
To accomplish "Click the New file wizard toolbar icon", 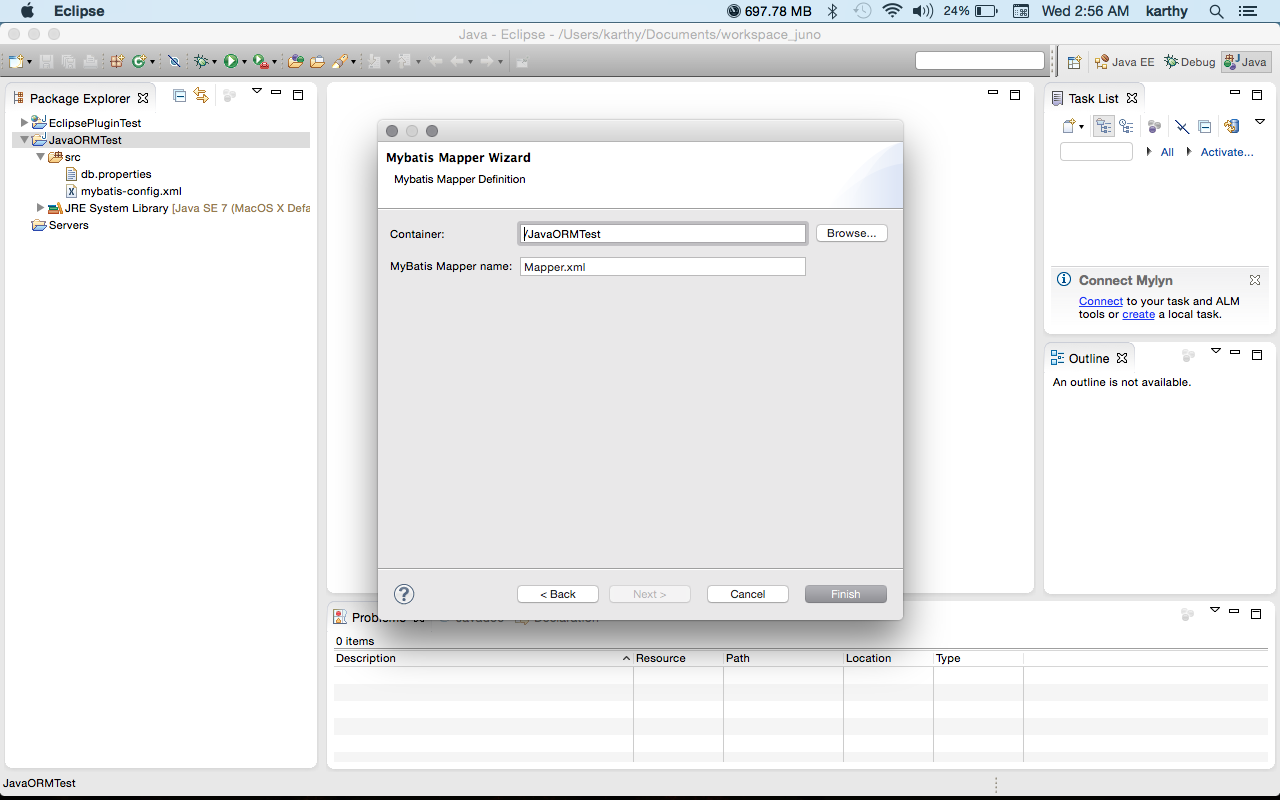I will (x=16, y=61).
